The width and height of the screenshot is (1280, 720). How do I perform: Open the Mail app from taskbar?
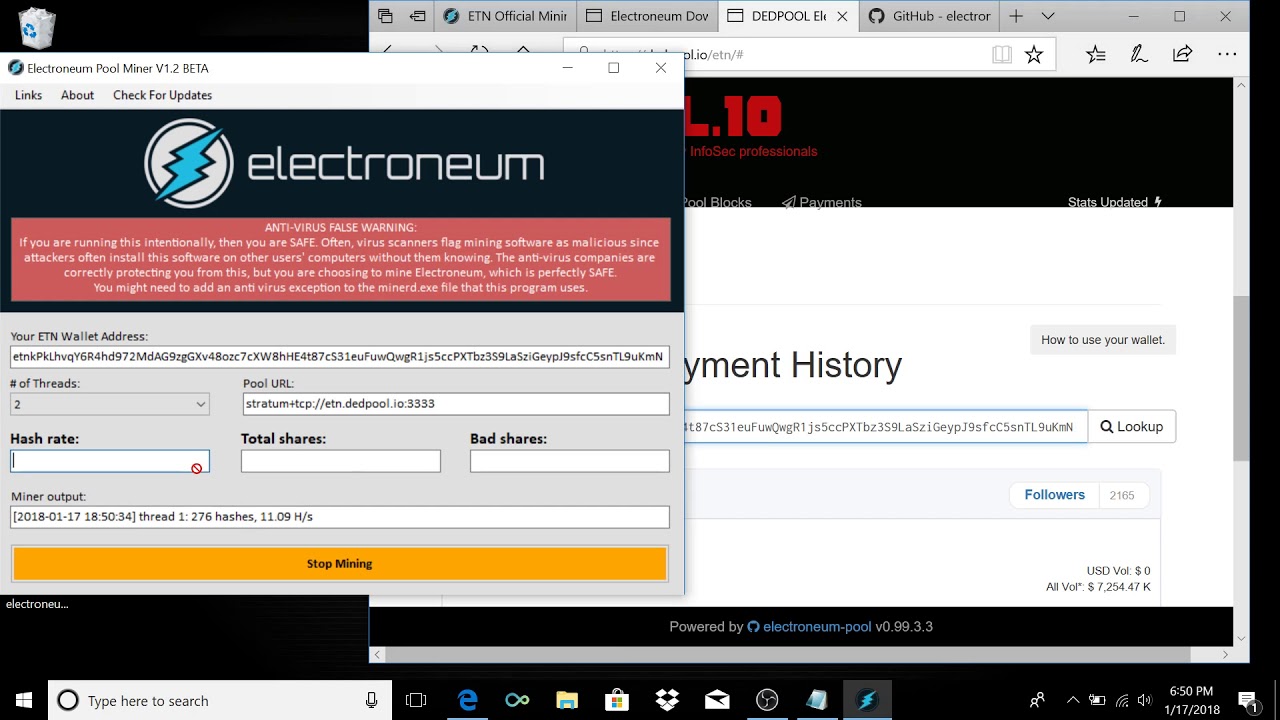click(717, 701)
